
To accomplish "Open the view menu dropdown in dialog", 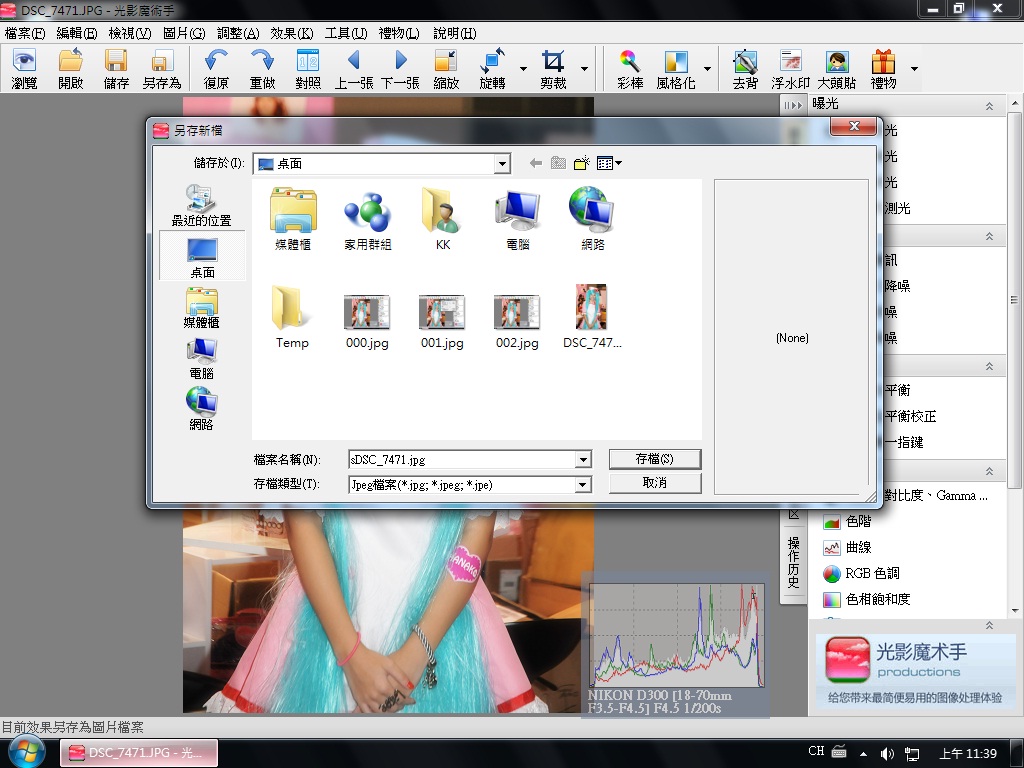I will pyautogui.click(x=609, y=163).
